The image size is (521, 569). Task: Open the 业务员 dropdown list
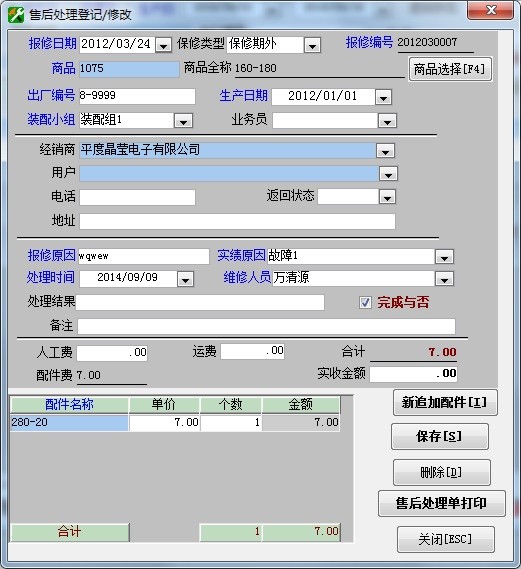(x=387, y=121)
